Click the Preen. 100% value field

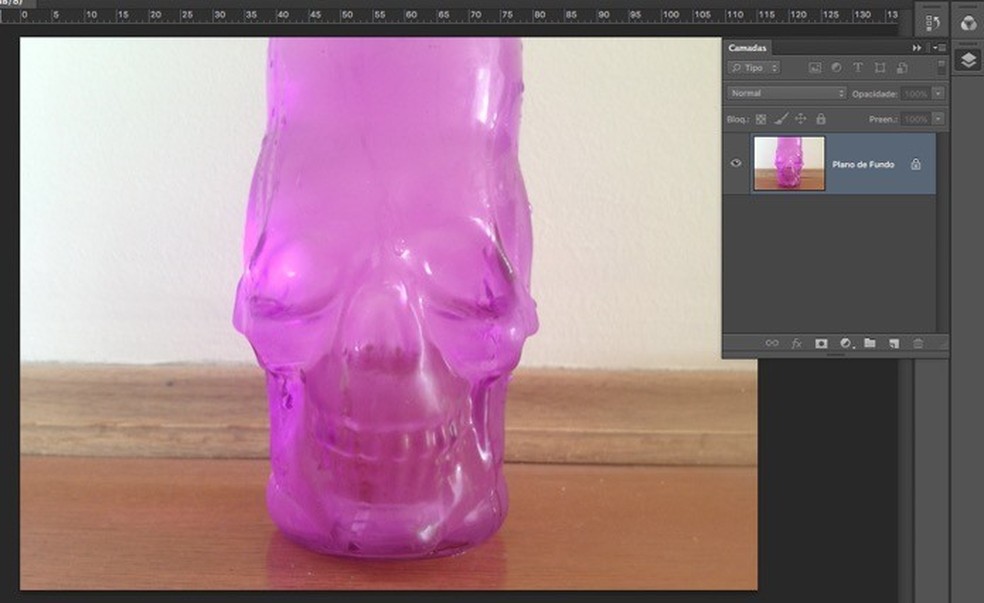[x=916, y=119]
